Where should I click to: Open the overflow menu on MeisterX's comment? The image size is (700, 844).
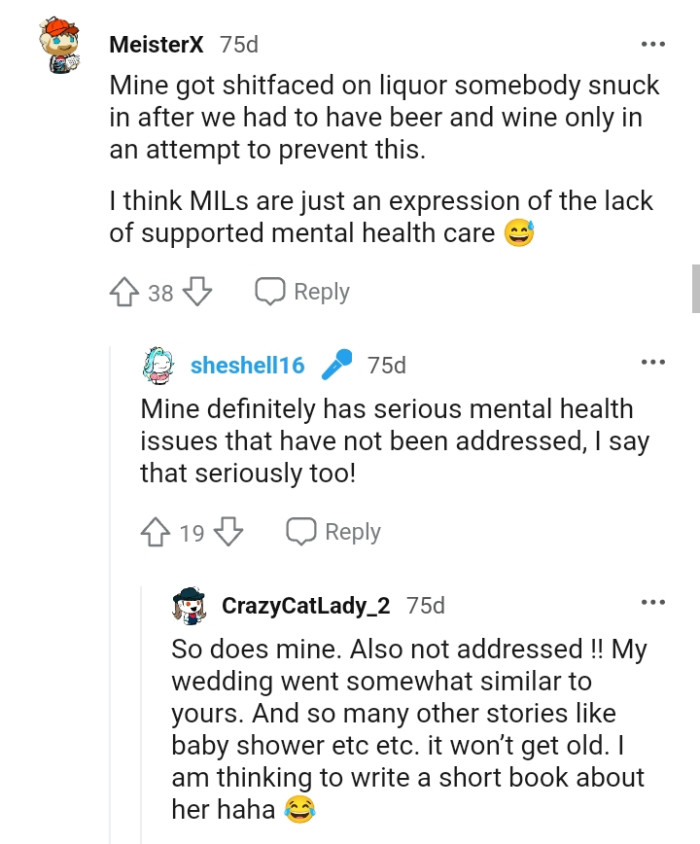(x=654, y=43)
